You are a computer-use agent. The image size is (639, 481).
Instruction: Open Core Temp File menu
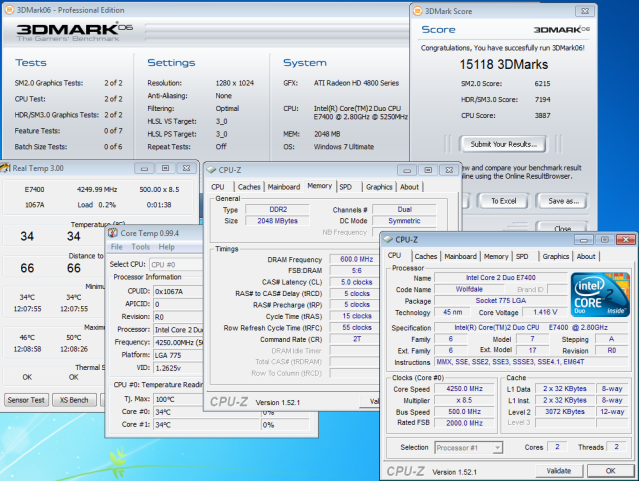pos(117,247)
